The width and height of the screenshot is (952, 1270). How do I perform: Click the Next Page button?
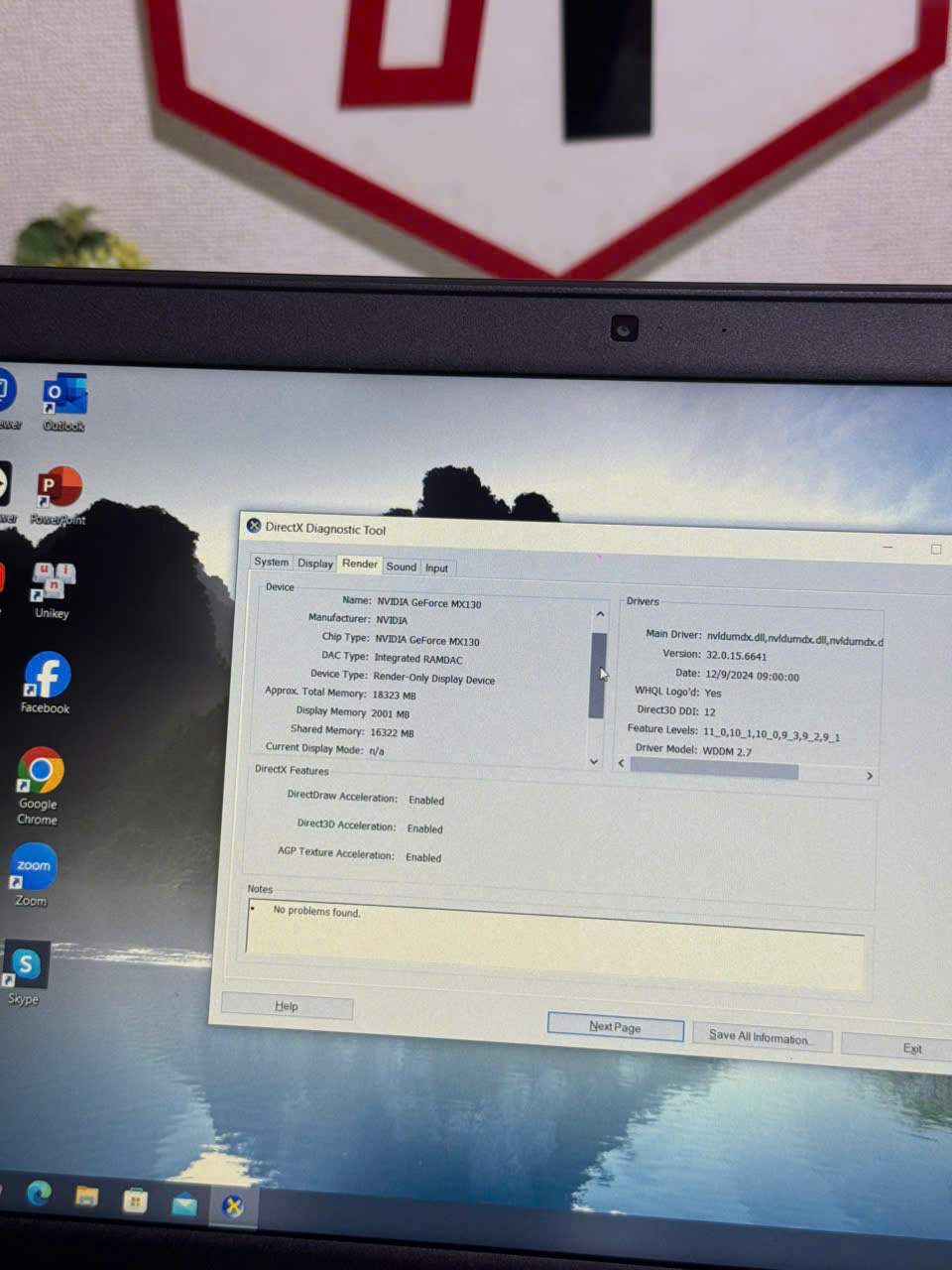(x=615, y=1027)
